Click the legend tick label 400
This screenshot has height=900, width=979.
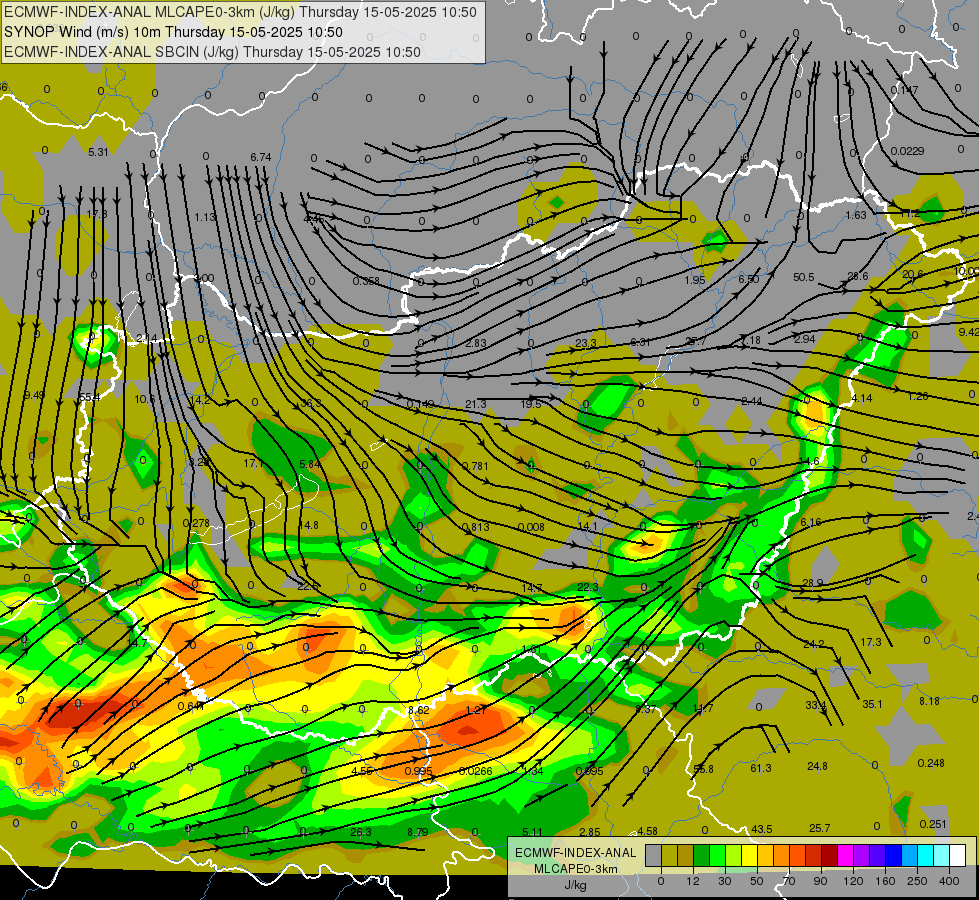(x=949, y=881)
